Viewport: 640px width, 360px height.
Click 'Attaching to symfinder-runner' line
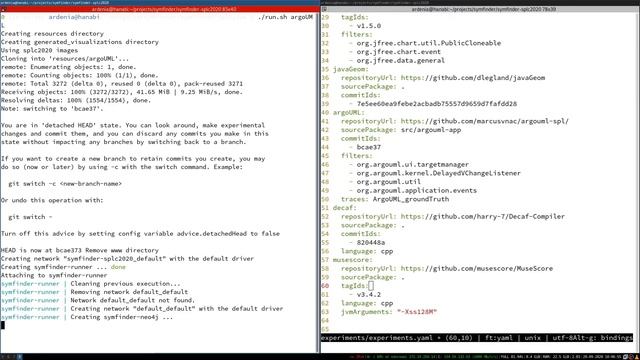pyautogui.click(x=54, y=276)
